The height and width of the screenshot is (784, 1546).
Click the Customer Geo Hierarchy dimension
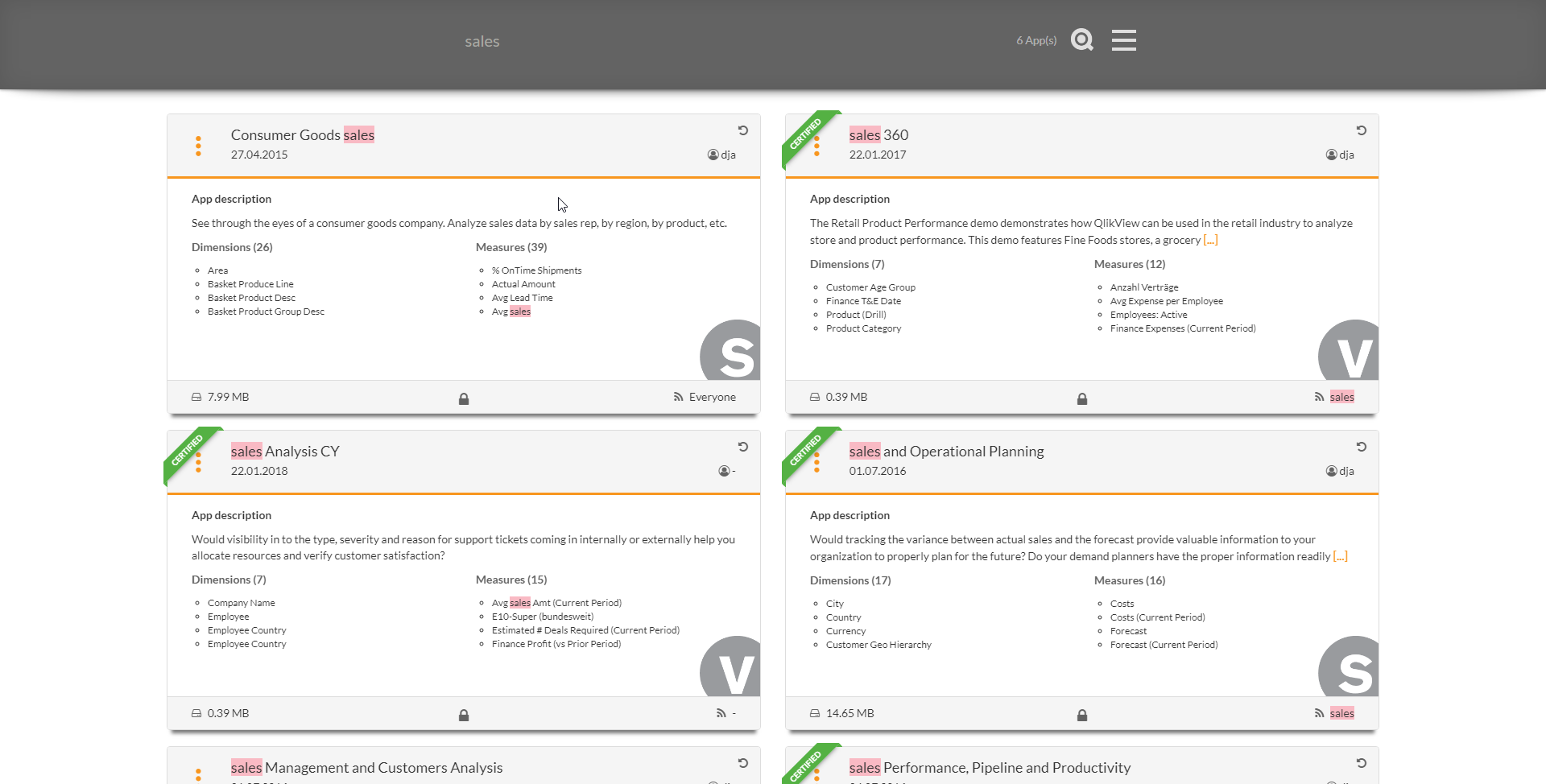click(878, 645)
